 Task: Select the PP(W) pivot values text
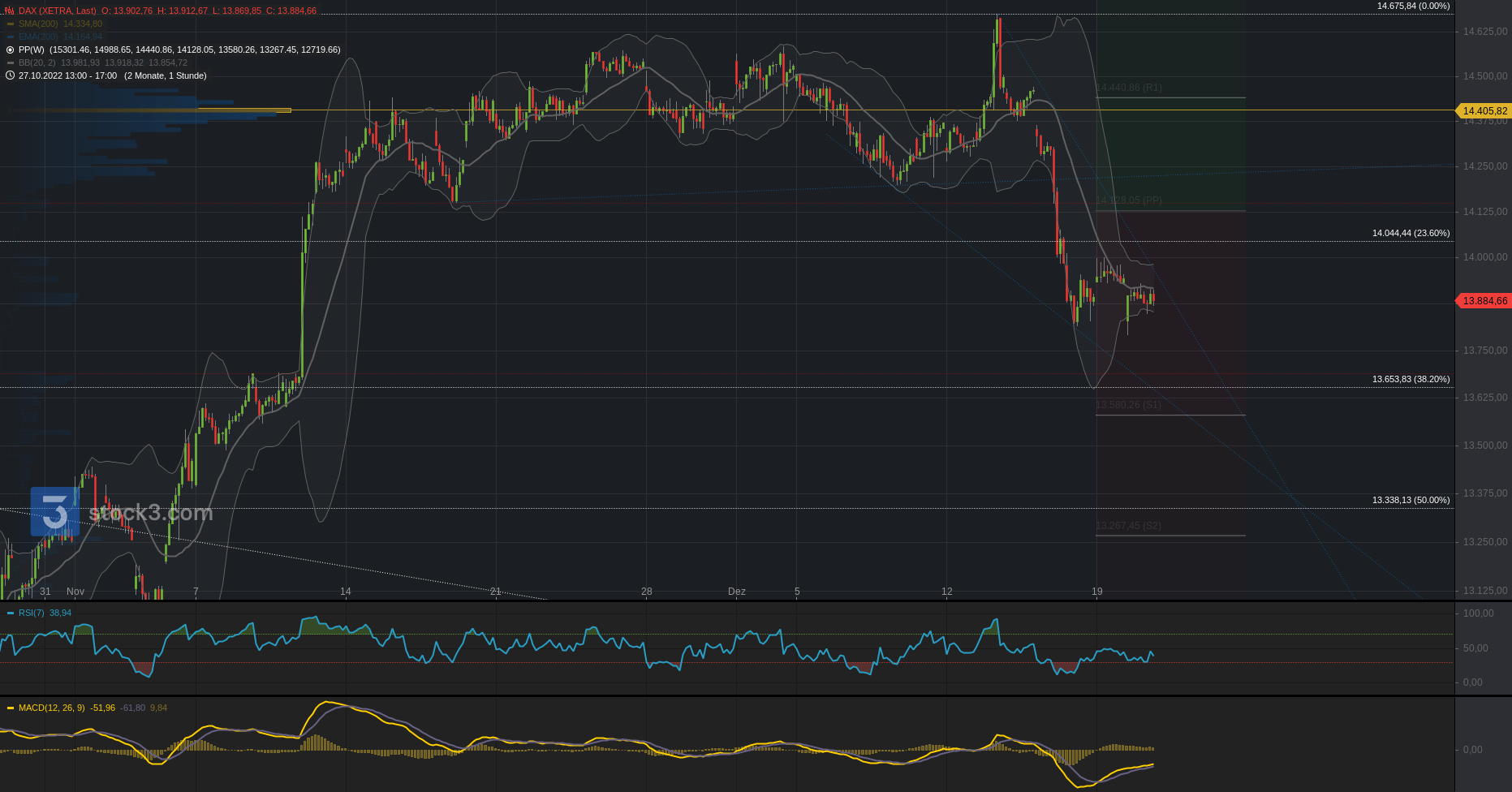(195, 49)
